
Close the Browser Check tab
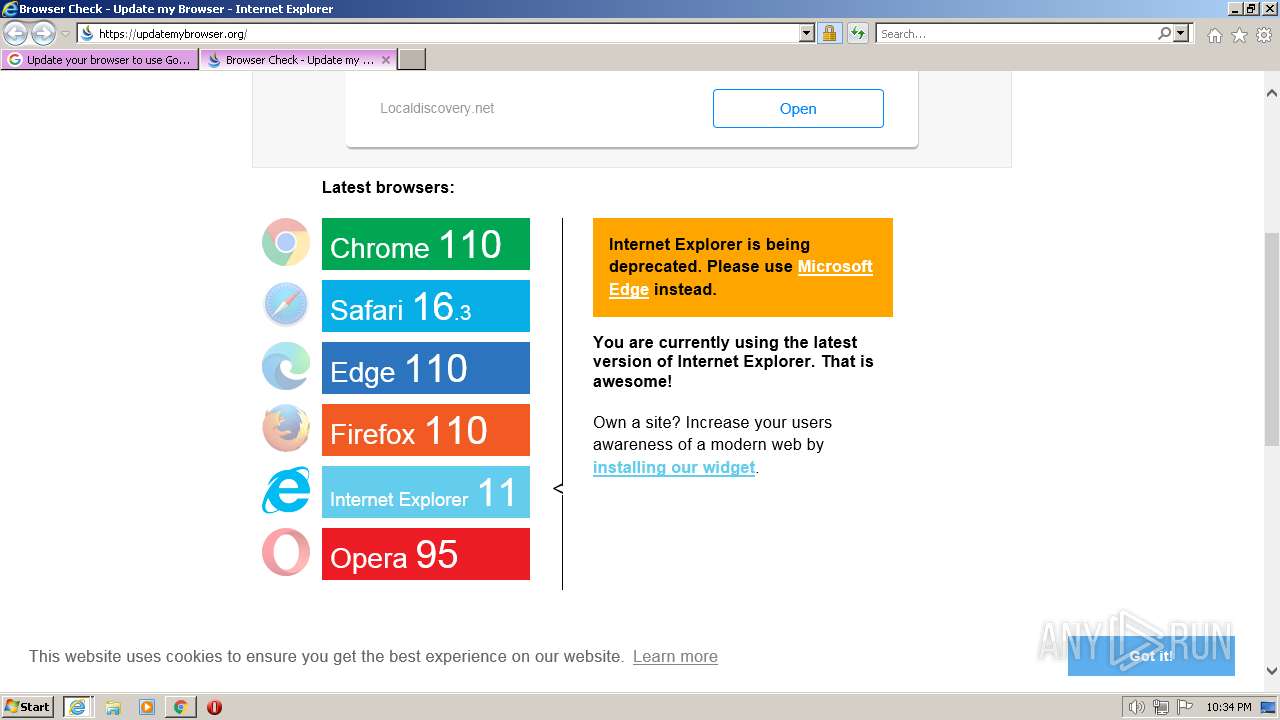[386, 60]
